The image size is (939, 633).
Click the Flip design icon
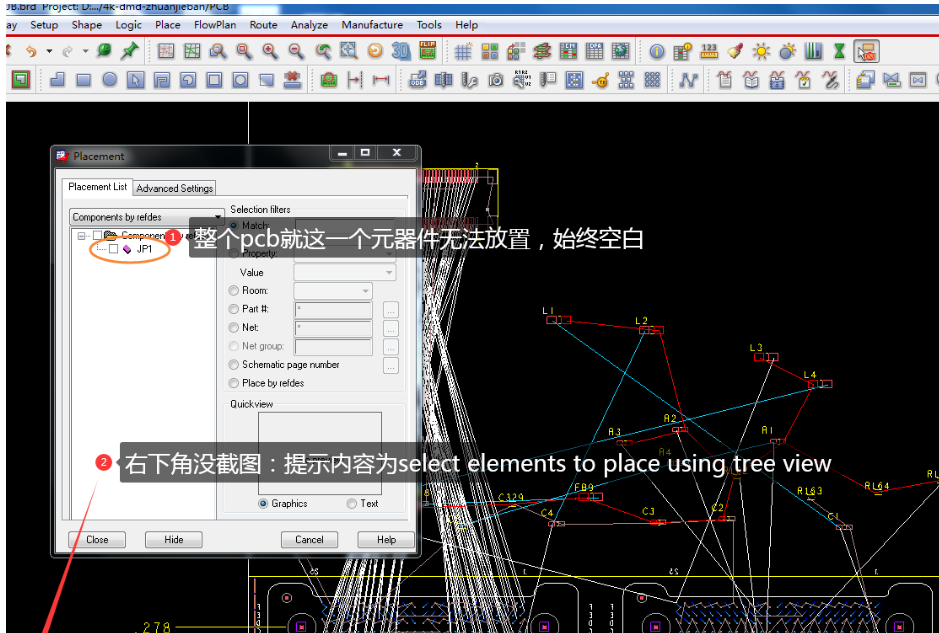click(x=428, y=51)
